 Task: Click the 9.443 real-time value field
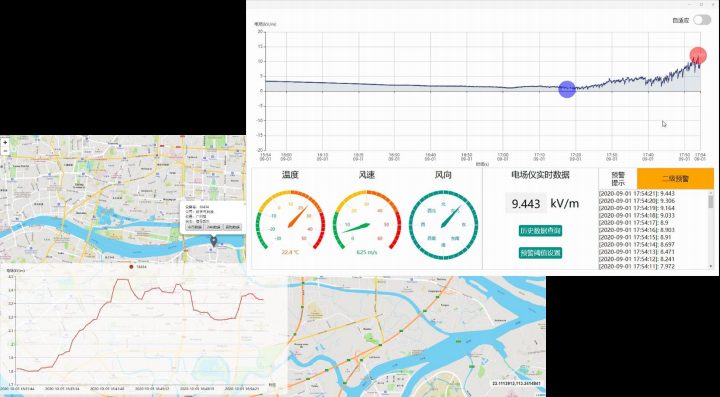tap(526, 203)
